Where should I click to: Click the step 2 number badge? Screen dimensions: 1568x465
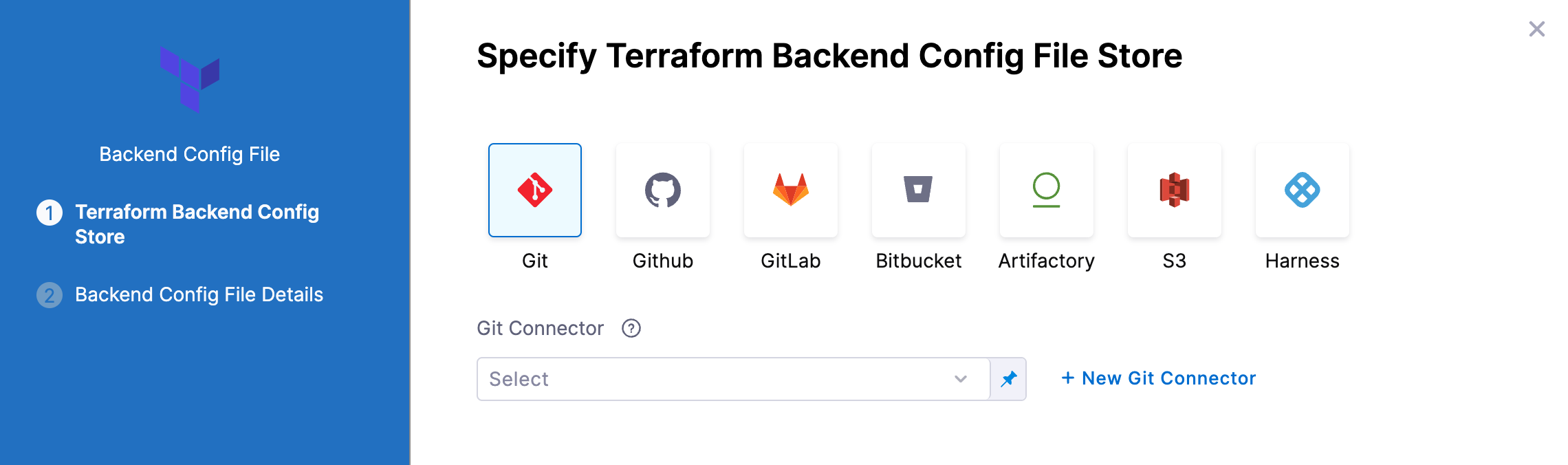click(x=50, y=295)
